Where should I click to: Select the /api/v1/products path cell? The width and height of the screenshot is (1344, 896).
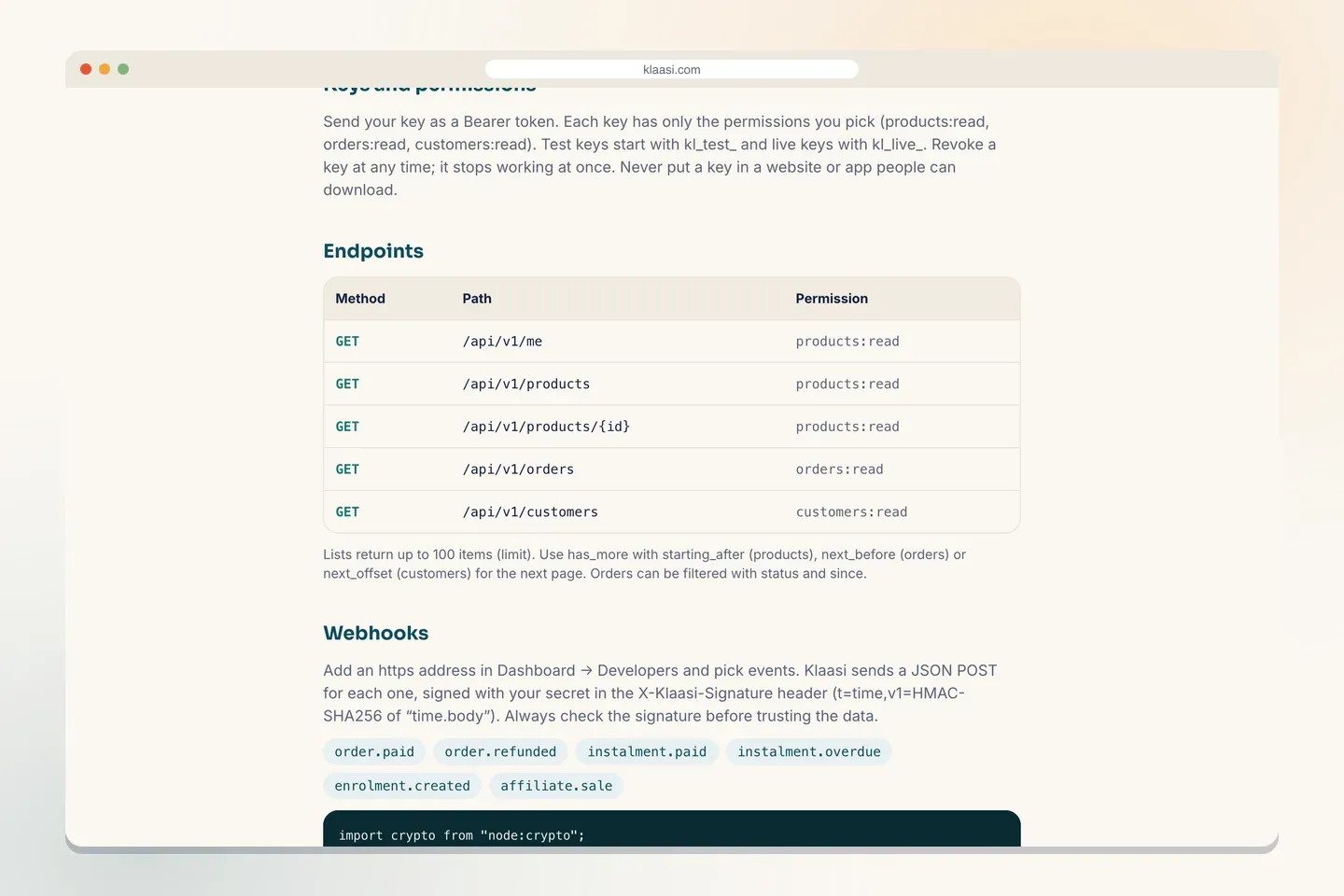pyautogui.click(x=526, y=385)
